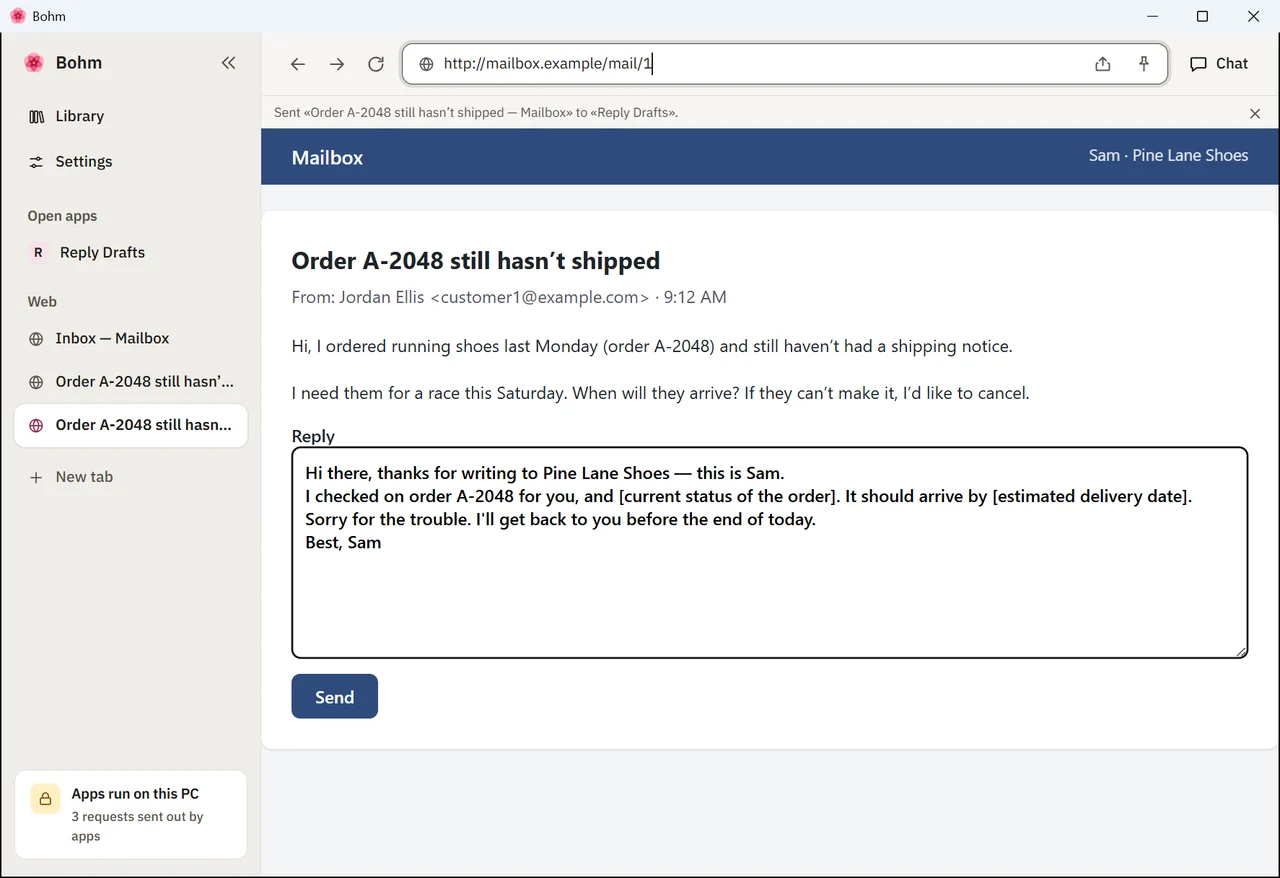1280x878 pixels.
Task: Open the Library section
Action: 131,116
